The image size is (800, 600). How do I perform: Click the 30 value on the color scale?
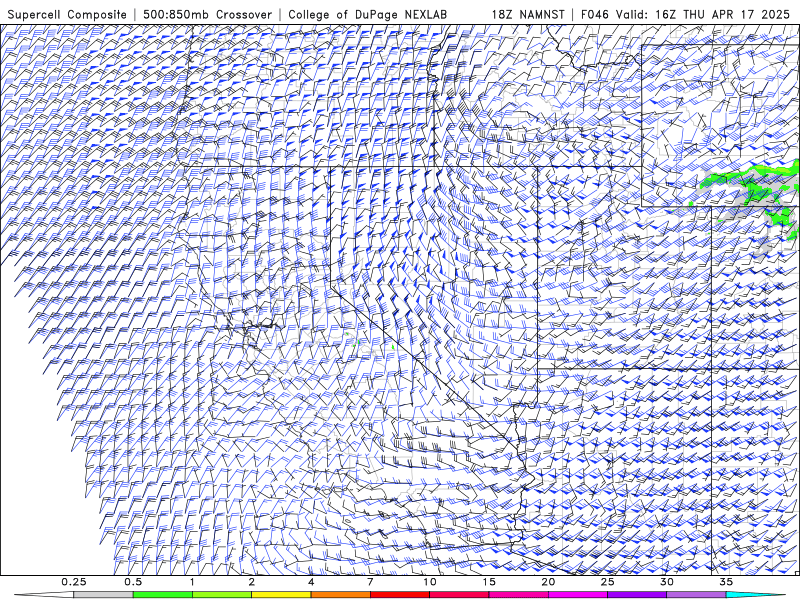[x=666, y=582]
